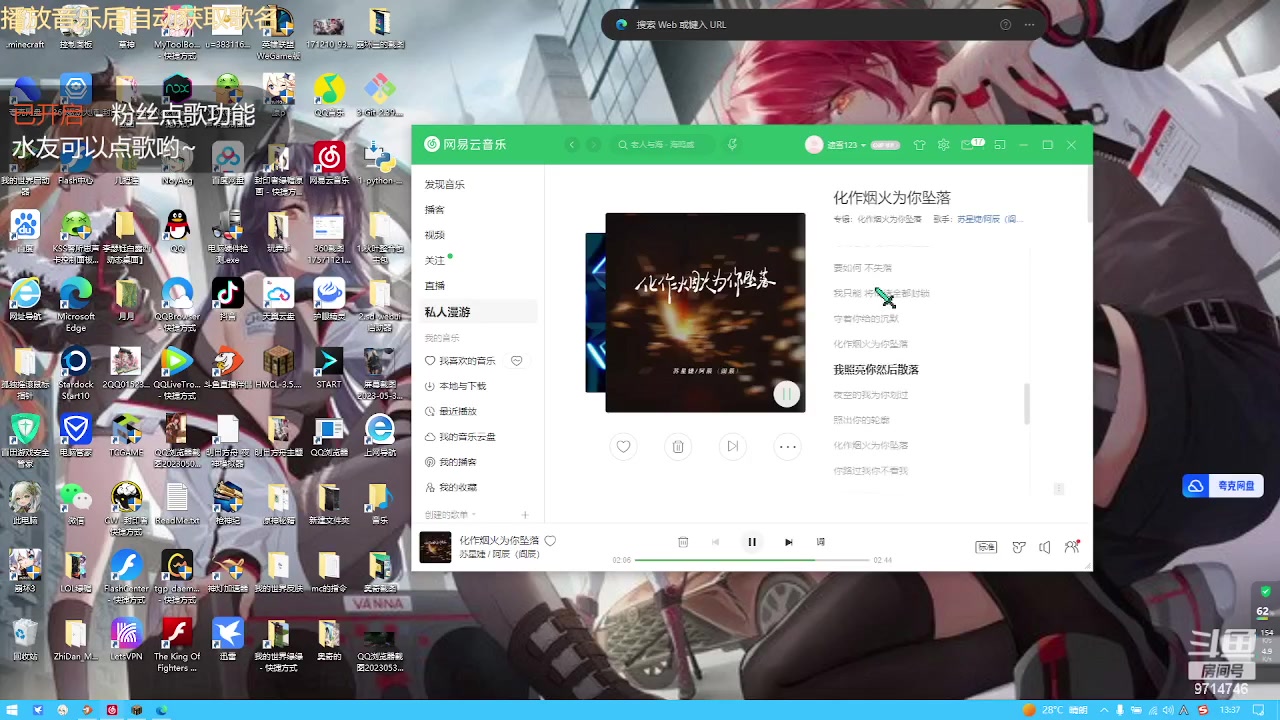The height and width of the screenshot is (720, 1280).
Task: Open The King Of Fighters shortcut
Action: tap(177, 645)
